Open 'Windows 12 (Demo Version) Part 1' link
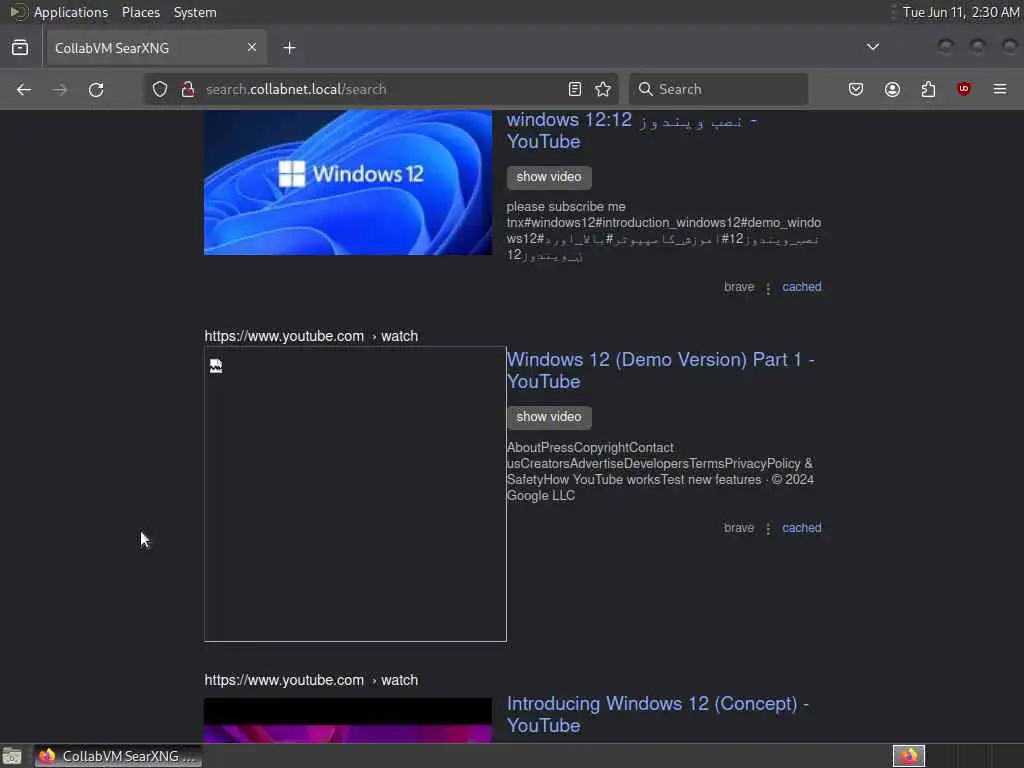1024x768 pixels. click(660, 370)
